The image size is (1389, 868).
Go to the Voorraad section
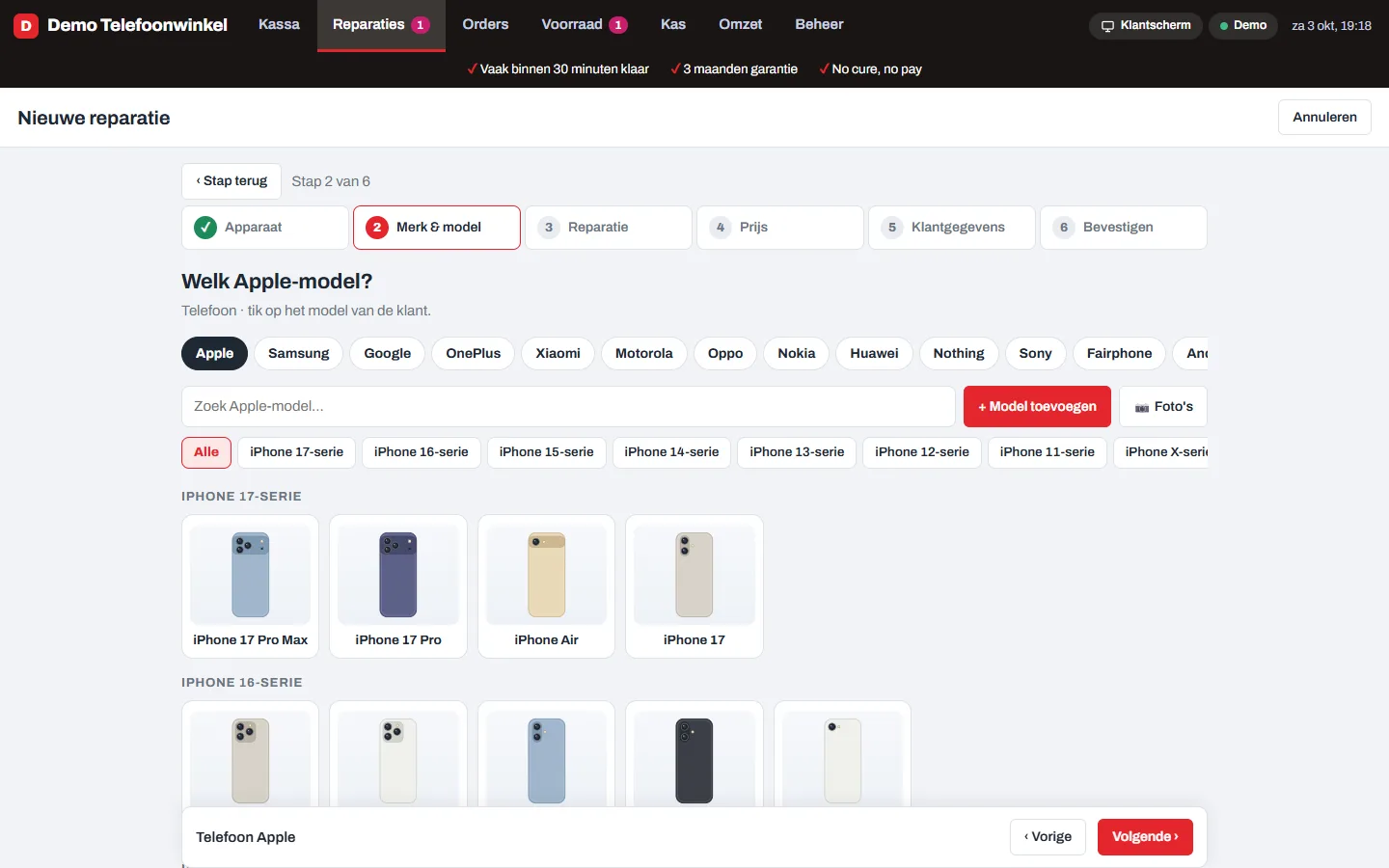pyautogui.click(x=585, y=24)
